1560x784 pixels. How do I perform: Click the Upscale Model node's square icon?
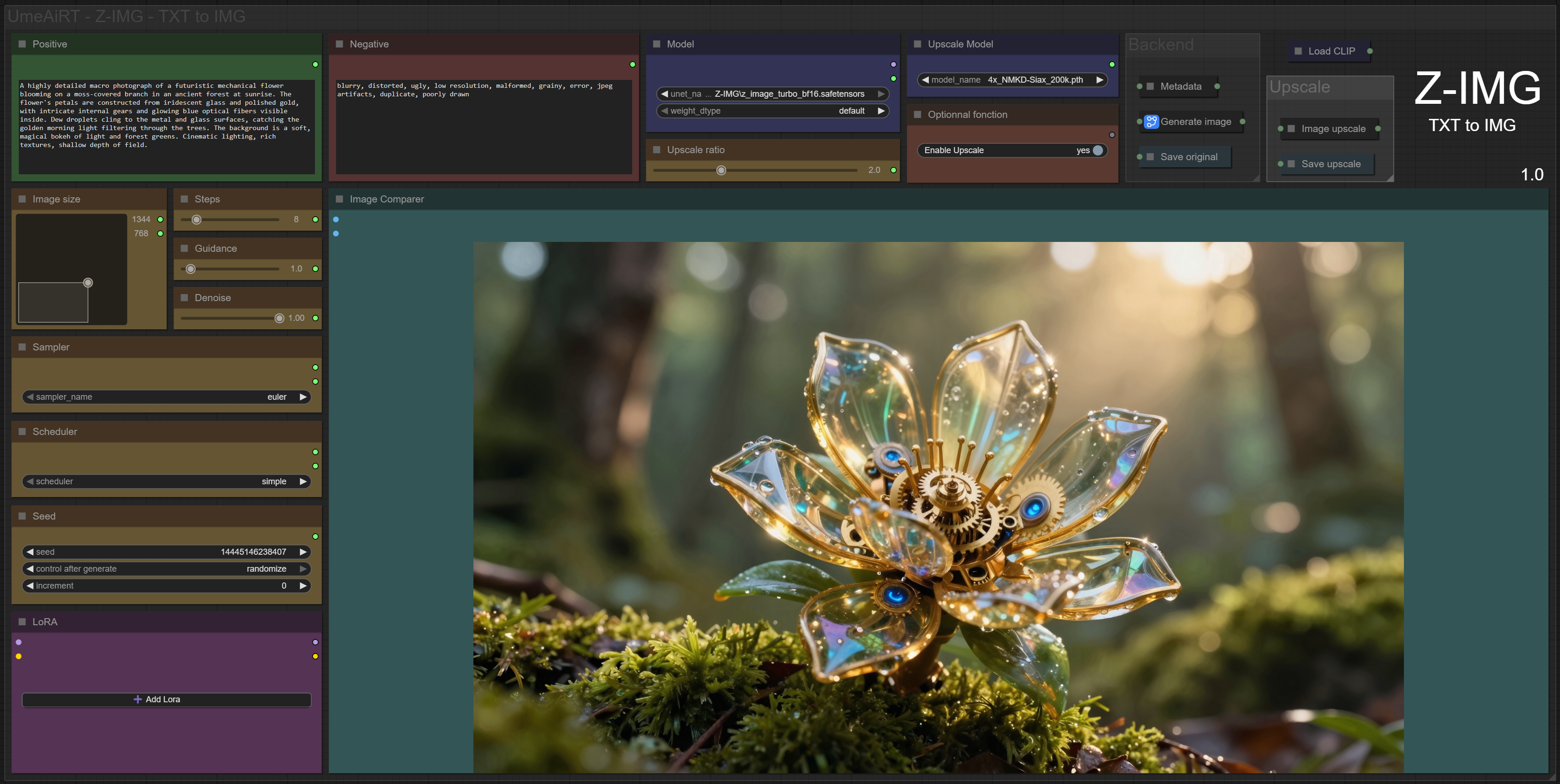[917, 44]
